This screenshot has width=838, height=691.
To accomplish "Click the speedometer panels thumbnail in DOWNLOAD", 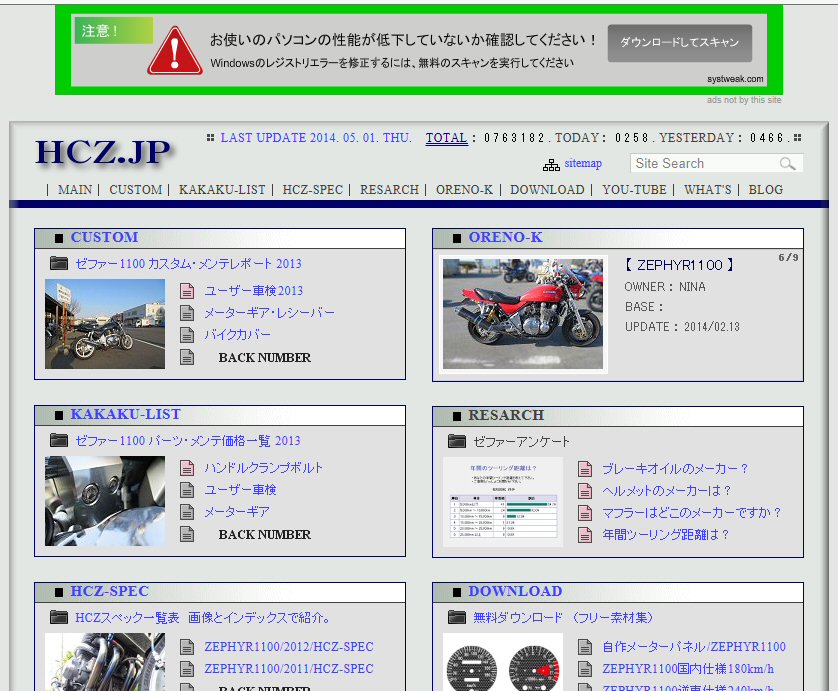I will pos(503,662).
